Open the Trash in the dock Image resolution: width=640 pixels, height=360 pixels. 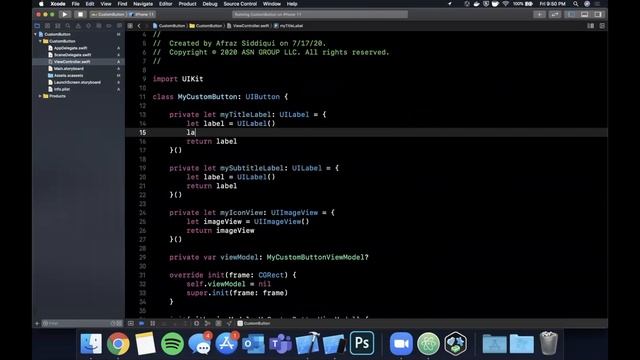(x=548, y=343)
